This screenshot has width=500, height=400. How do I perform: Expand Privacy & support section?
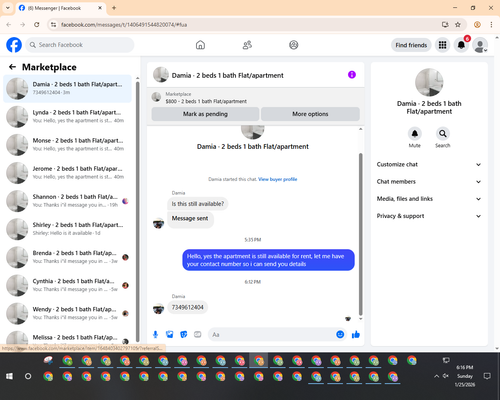429,216
